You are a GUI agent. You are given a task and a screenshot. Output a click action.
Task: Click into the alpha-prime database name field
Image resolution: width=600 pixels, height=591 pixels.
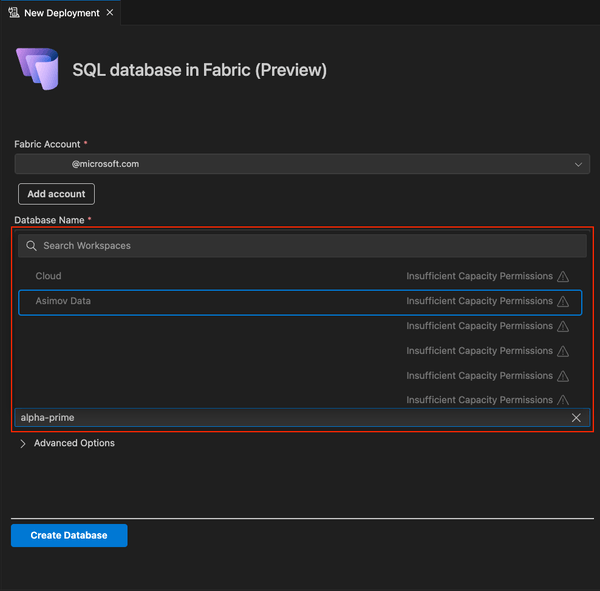[290, 418]
